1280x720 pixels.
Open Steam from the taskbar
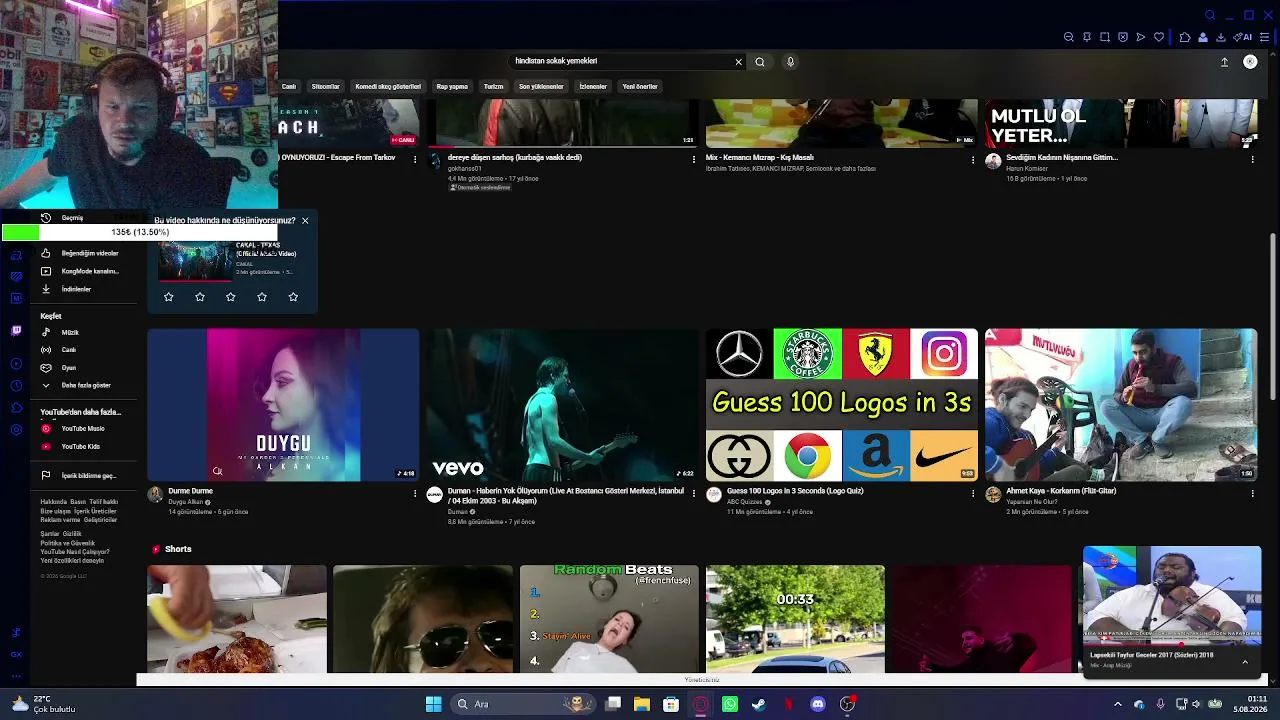pos(759,704)
